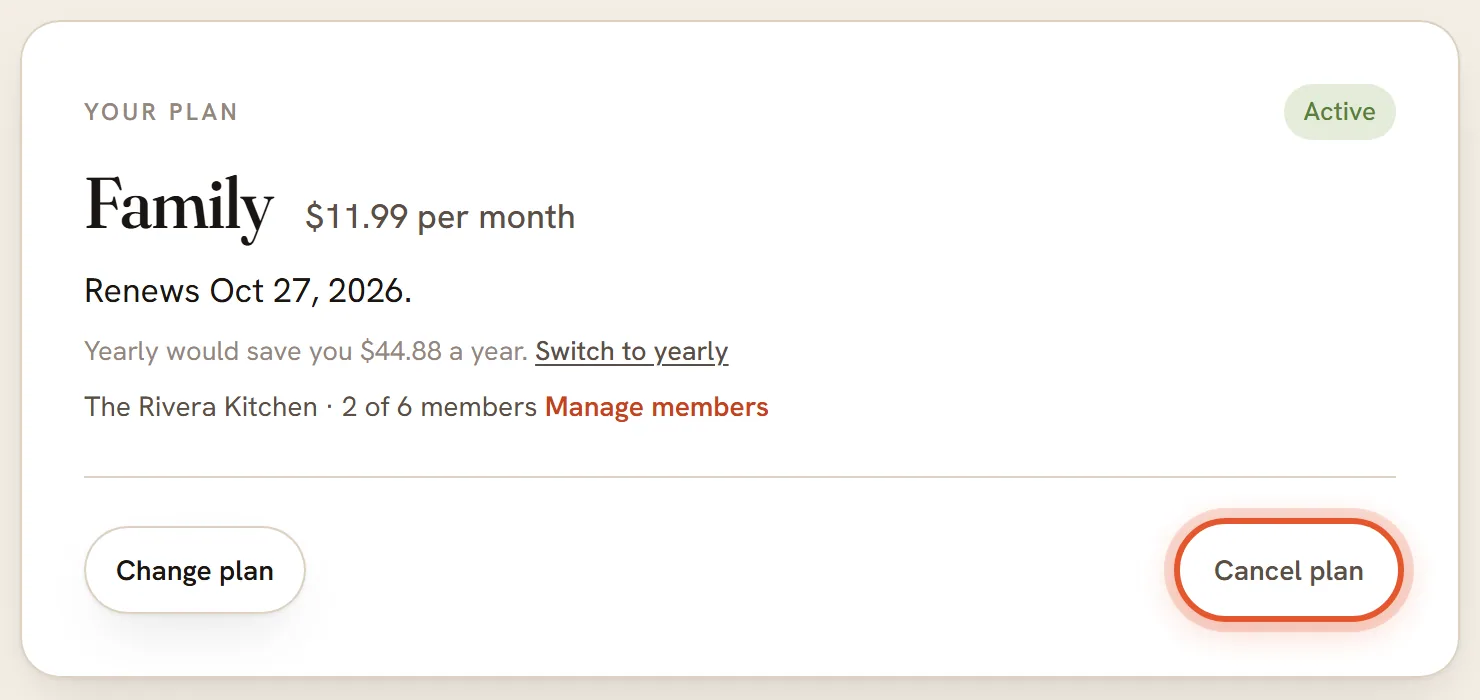Image resolution: width=1480 pixels, height=700 pixels.
Task: Select the YOUR PLAN section label
Action: 161,112
